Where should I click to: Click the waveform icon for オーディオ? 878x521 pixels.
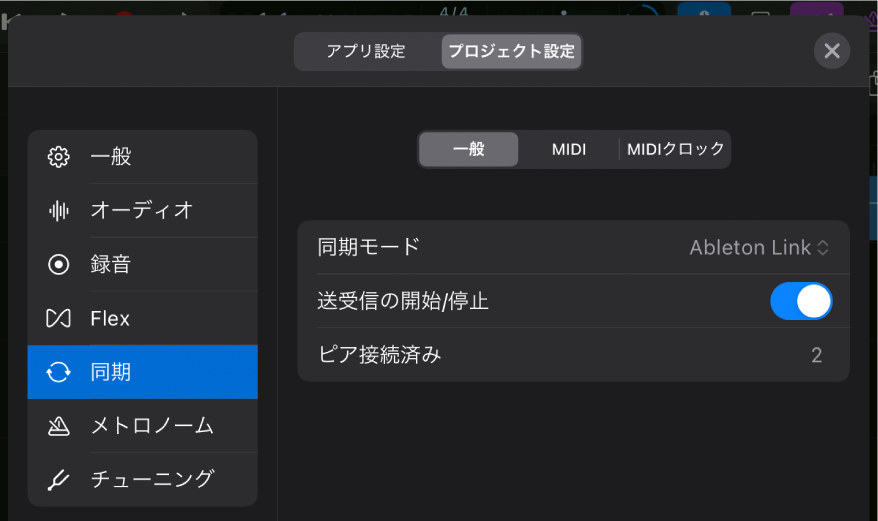pos(58,211)
